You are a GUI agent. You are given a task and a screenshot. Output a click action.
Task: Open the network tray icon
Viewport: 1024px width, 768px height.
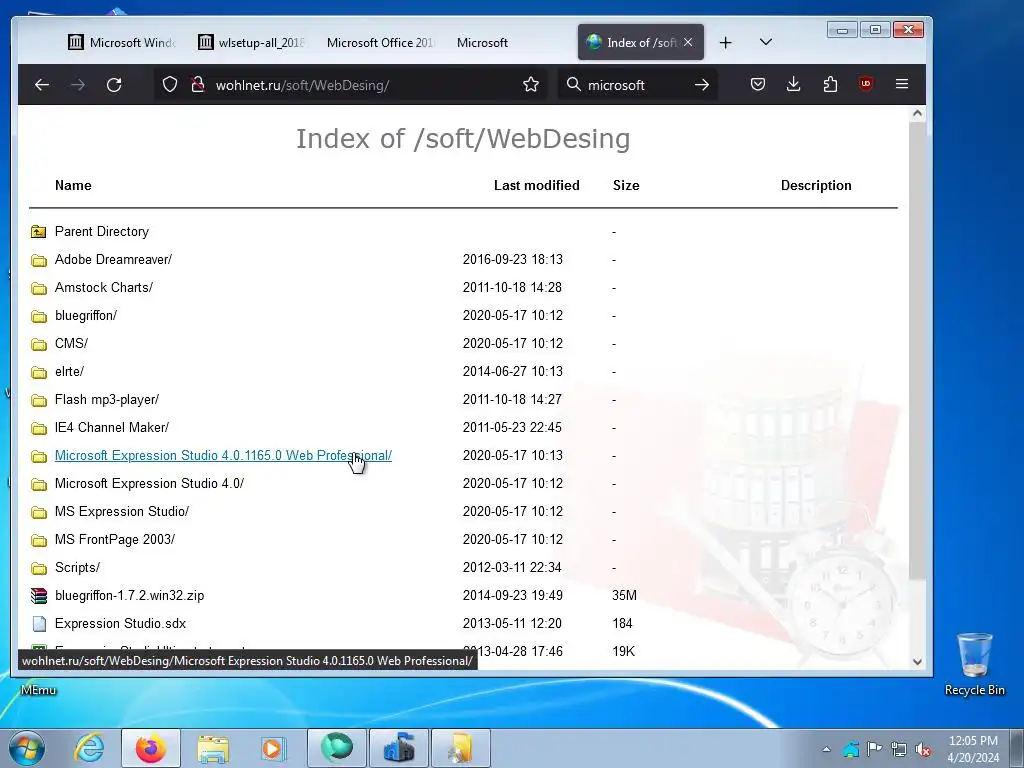899,749
